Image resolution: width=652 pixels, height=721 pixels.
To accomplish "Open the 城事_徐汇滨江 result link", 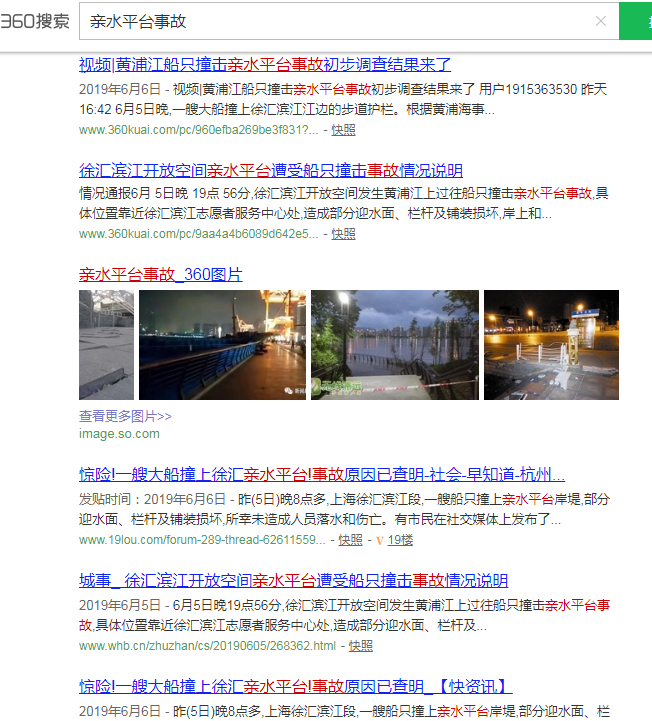I will 293,581.
